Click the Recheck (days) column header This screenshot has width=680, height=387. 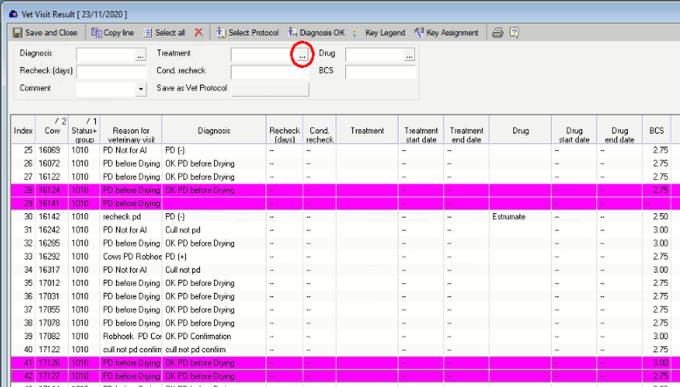[284, 130]
